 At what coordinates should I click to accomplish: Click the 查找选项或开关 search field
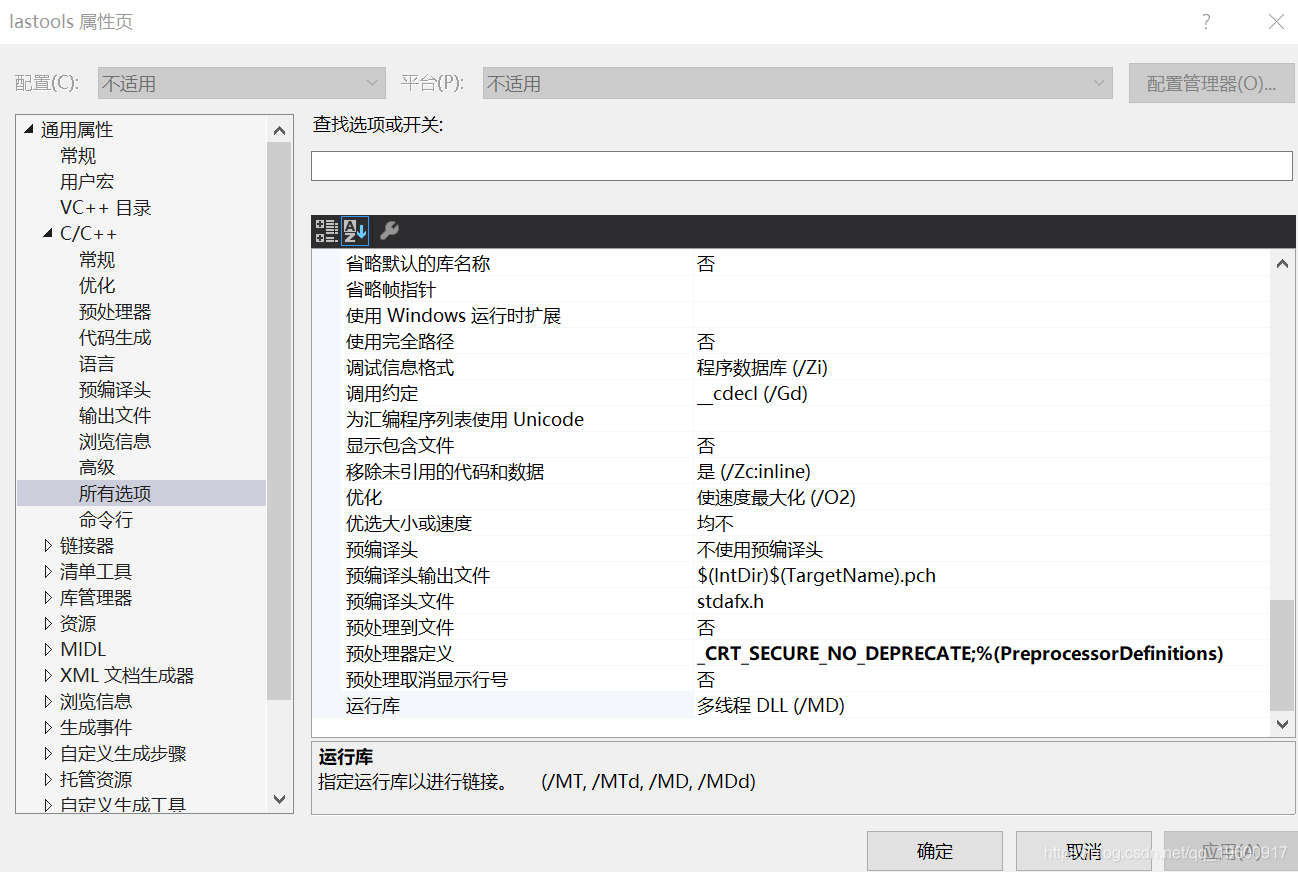[801, 166]
